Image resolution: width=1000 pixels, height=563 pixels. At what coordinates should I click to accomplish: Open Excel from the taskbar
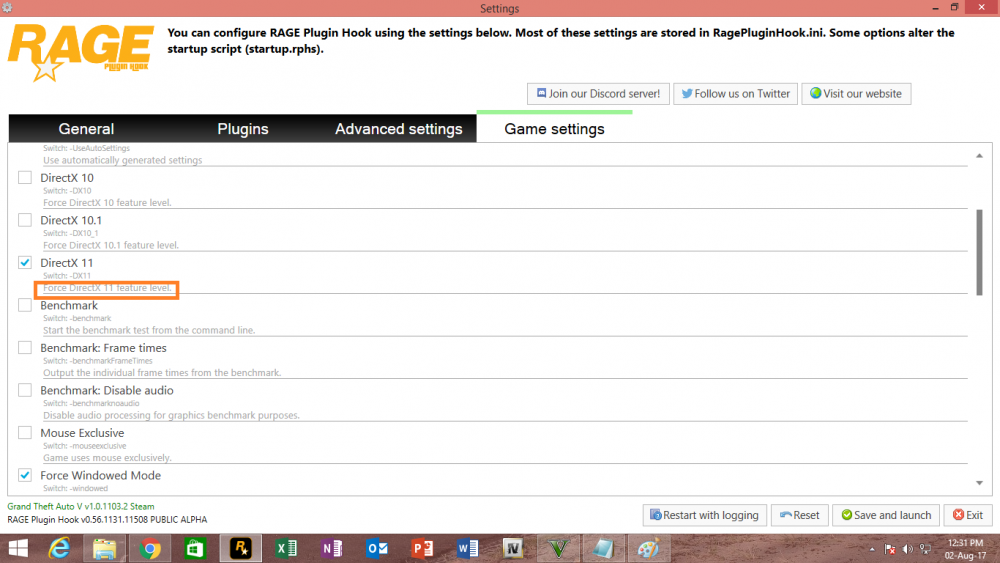click(x=286, y=548)
